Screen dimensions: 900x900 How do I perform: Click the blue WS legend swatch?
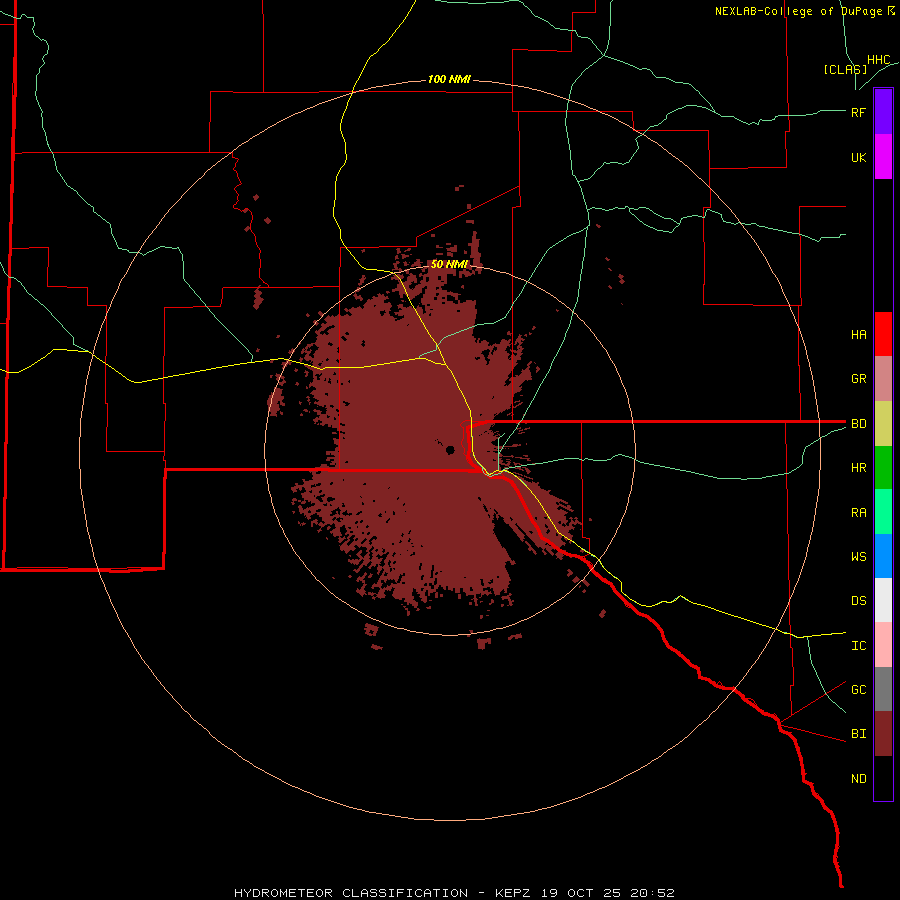pos(883,556)
